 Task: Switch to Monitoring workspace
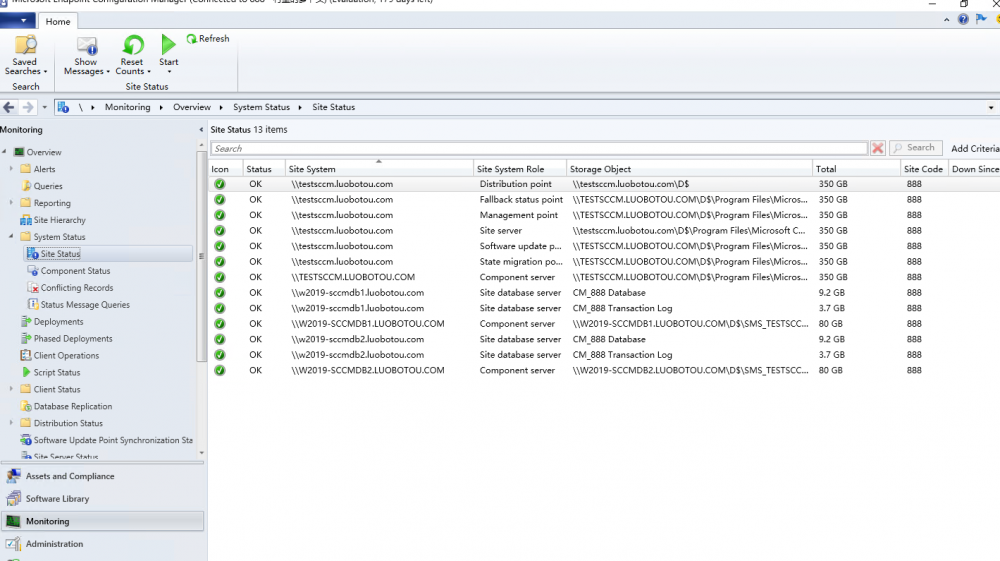coord(102,521)
